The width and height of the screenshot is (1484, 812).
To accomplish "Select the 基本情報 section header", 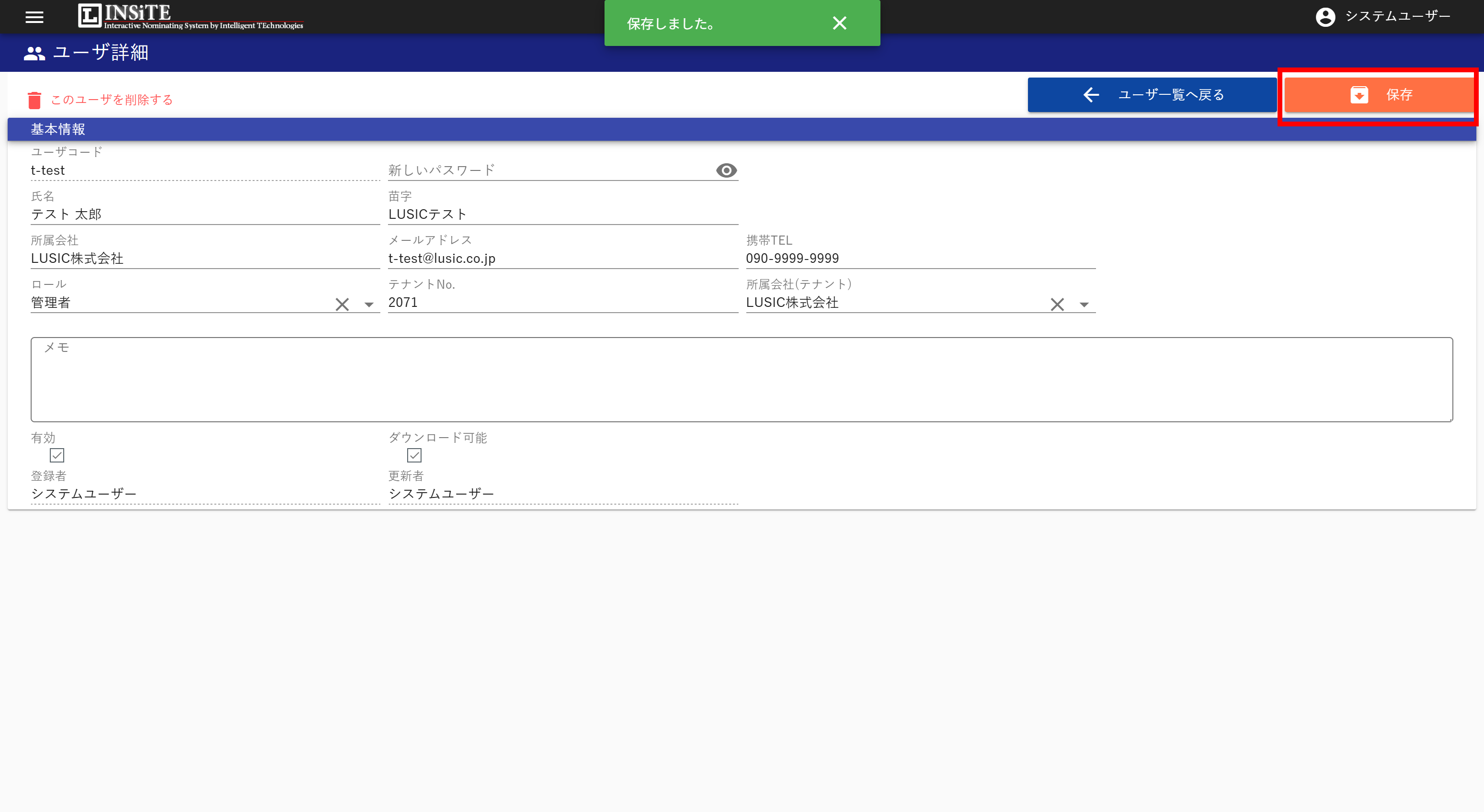I will [58, 128].
